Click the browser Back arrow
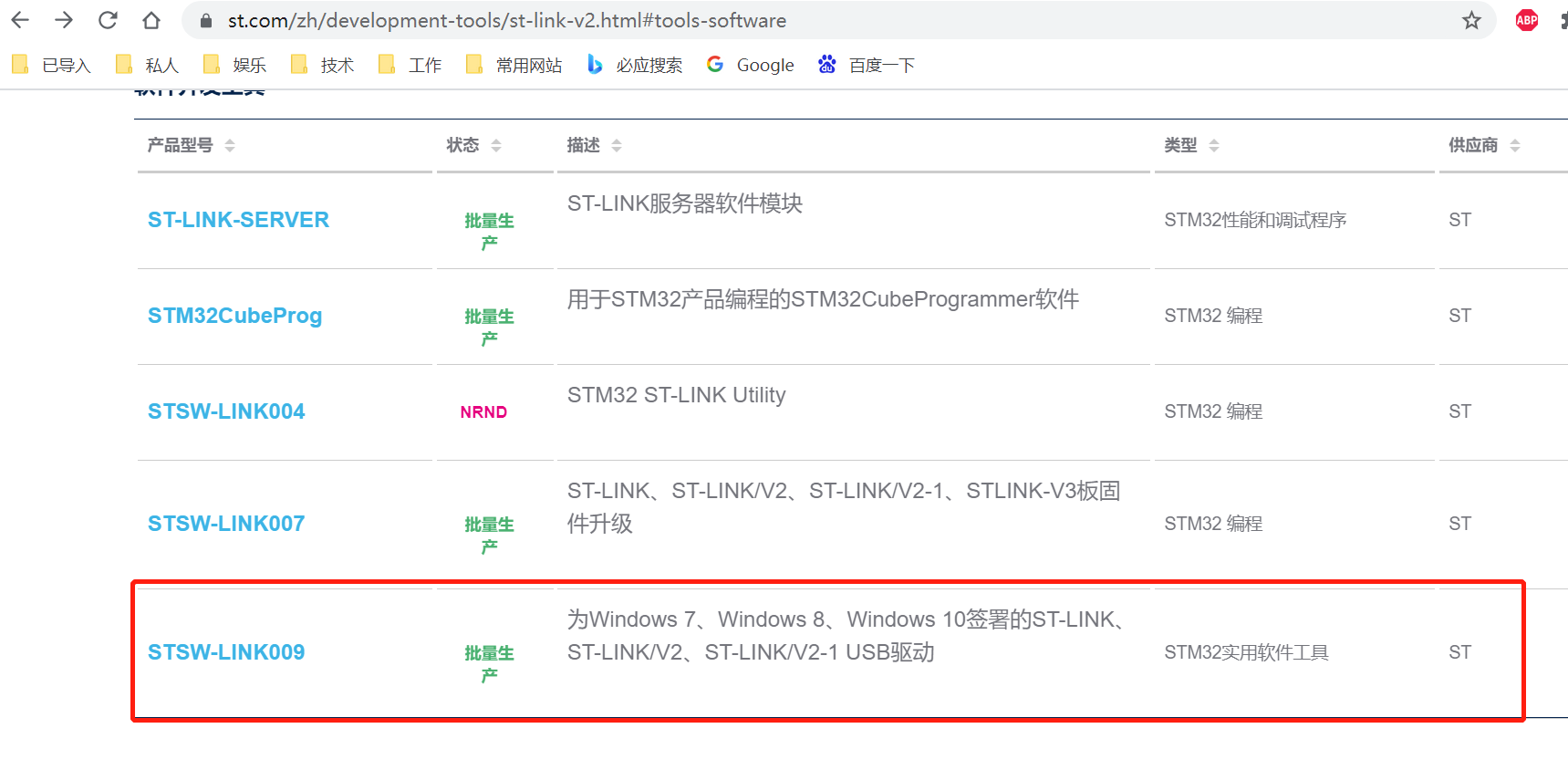This screenshot has width=1568, height=770. (x=20, y=20)
